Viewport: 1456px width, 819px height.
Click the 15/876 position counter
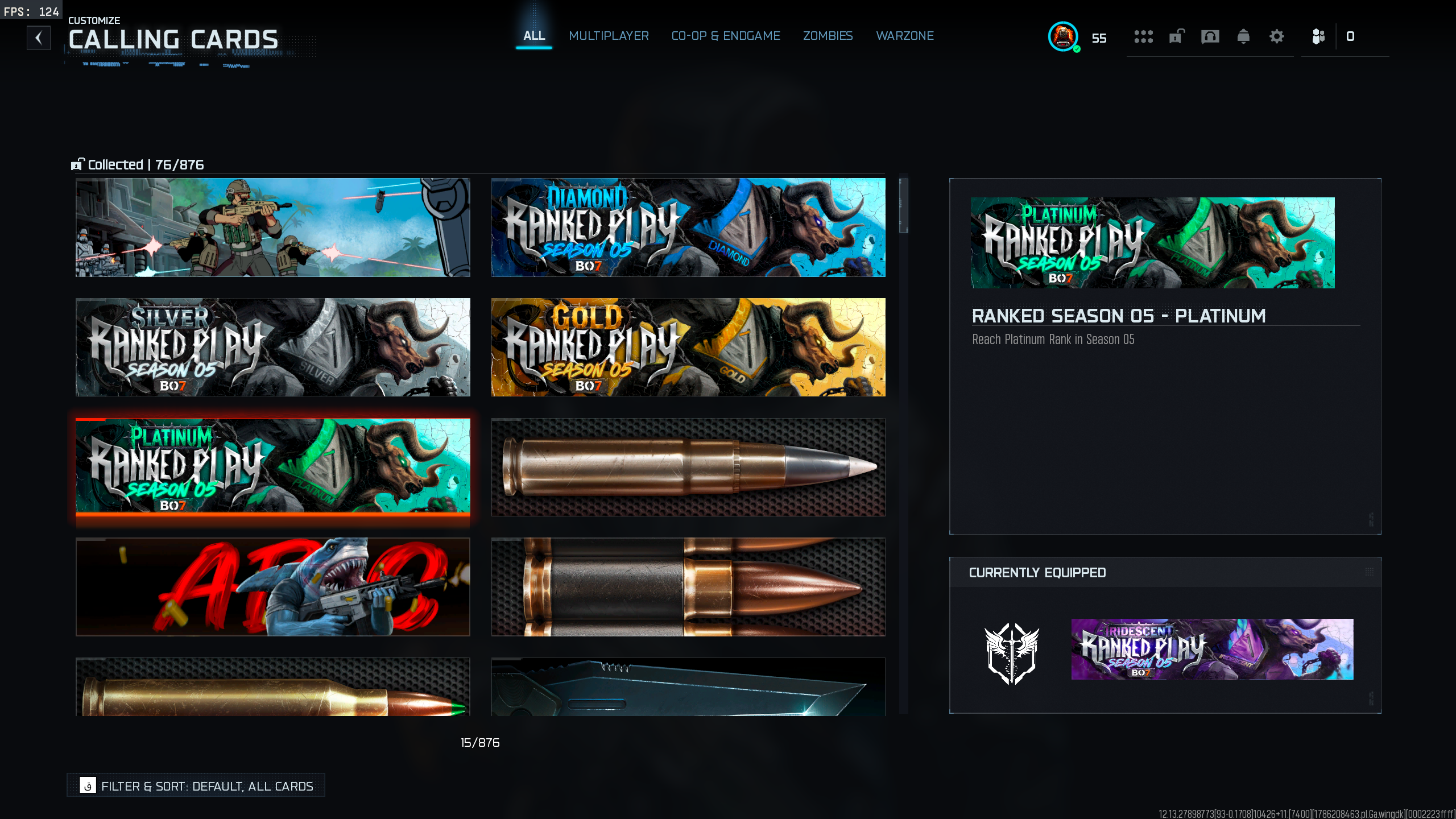[x=480, y=743]
